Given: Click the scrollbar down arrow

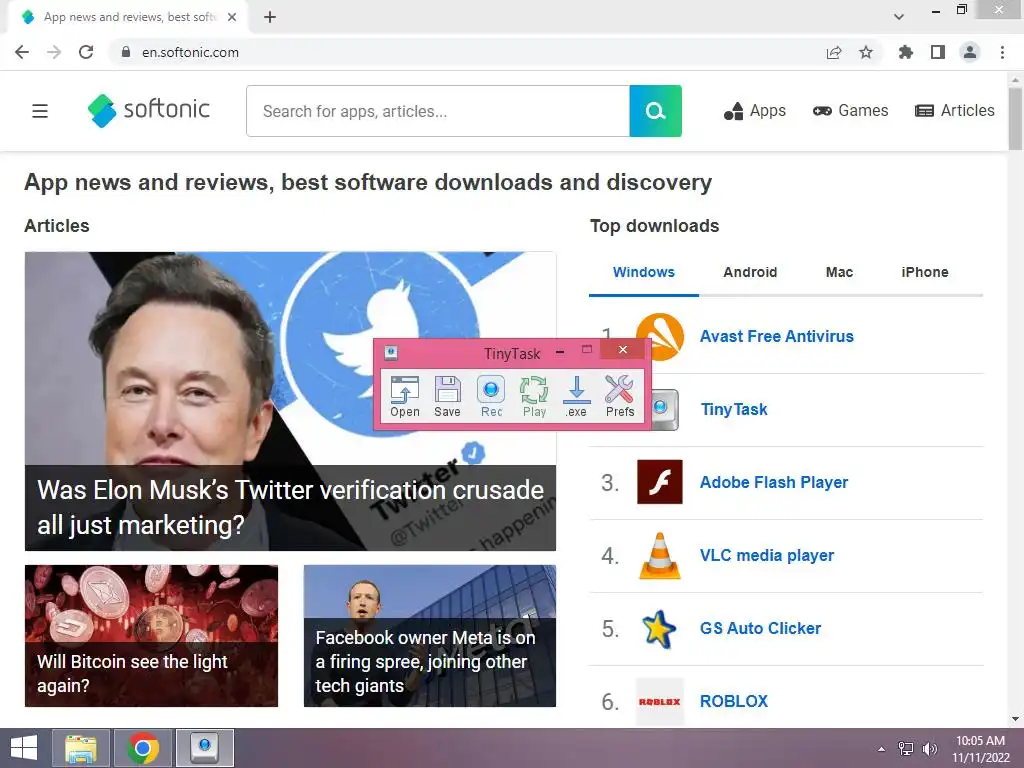Looking at the screenshot, I should (x=1015, y=719).
